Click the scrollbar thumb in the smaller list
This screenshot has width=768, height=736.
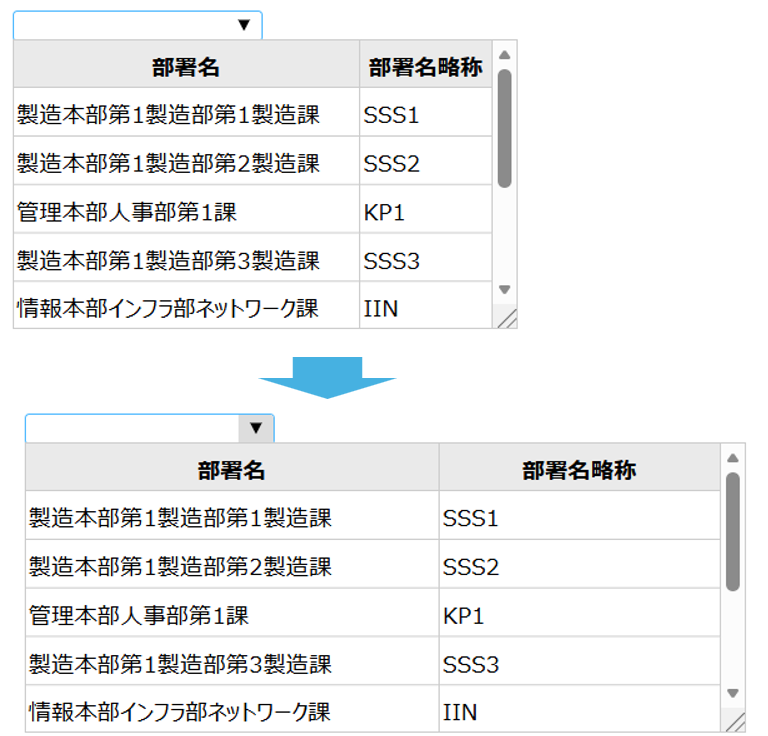coord(505,128)
